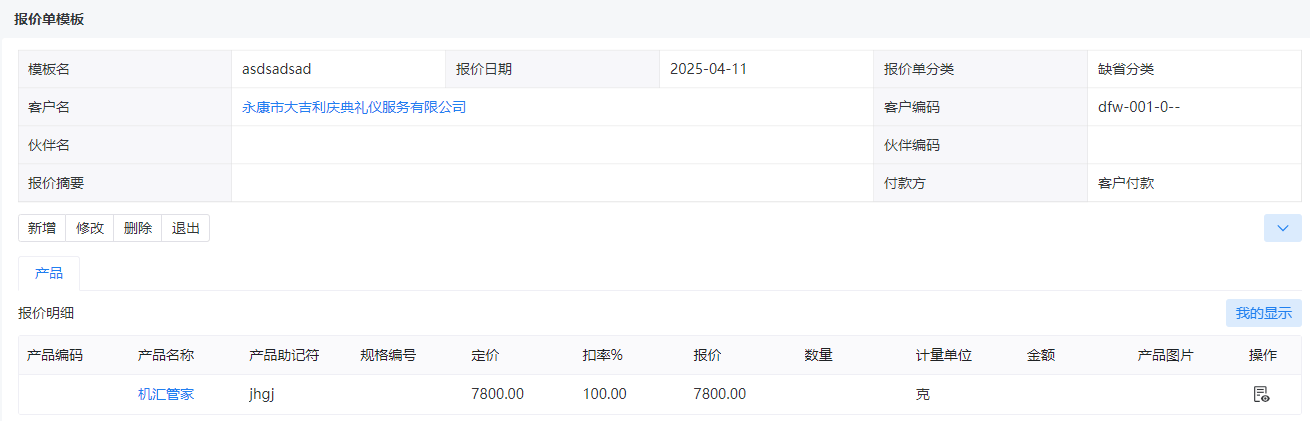Viewport: 1310px width, 421px height.
Task: Click the 扣率% column header
Action: click(603, 355)
